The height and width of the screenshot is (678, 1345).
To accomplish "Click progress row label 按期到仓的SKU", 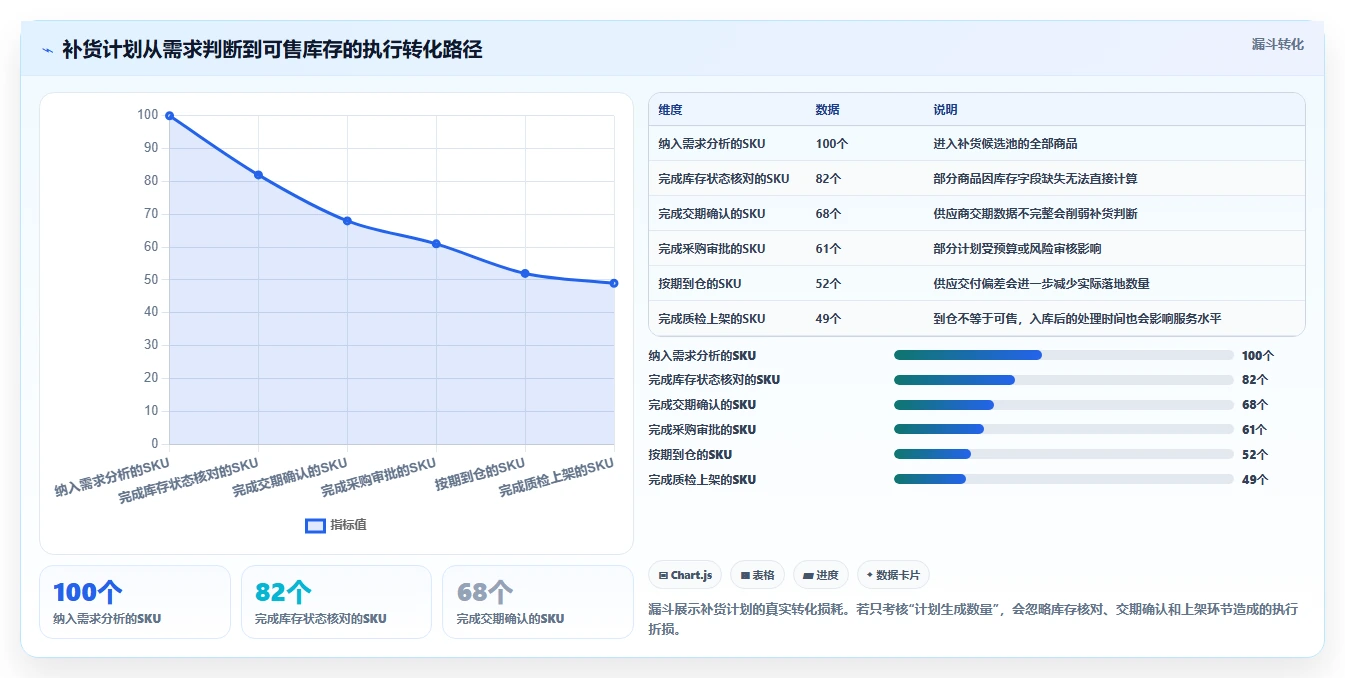I will [690, 455].
